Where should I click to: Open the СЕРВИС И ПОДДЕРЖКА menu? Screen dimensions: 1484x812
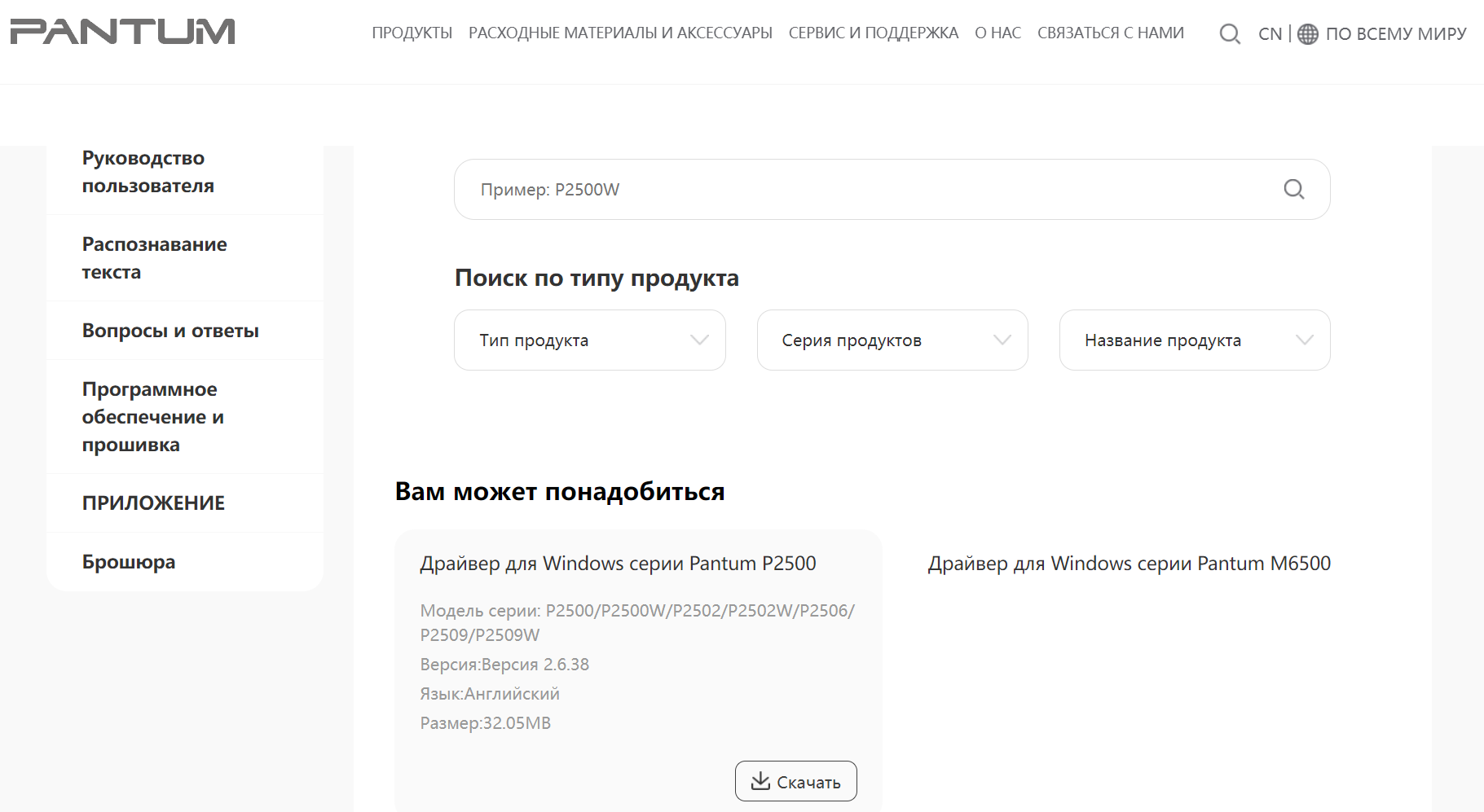click(873, 33)
